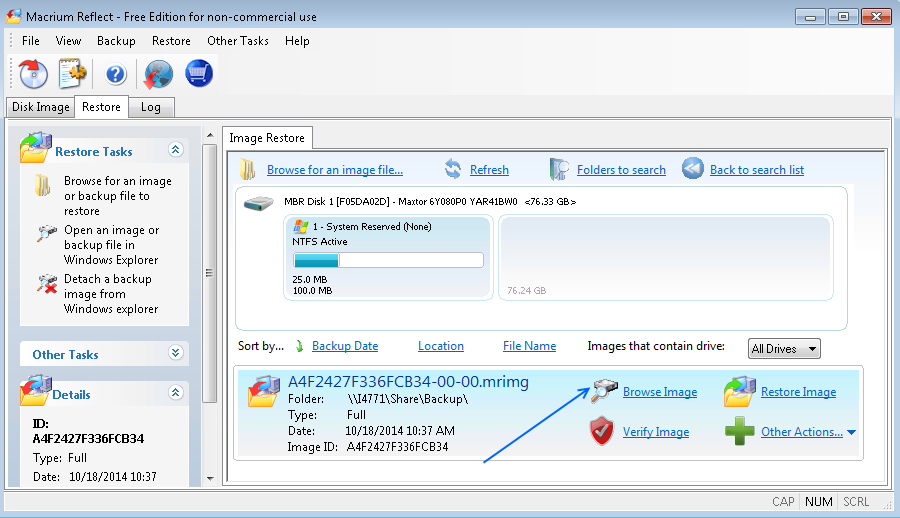Click the Restore Image folder icon

coord(739,391)
